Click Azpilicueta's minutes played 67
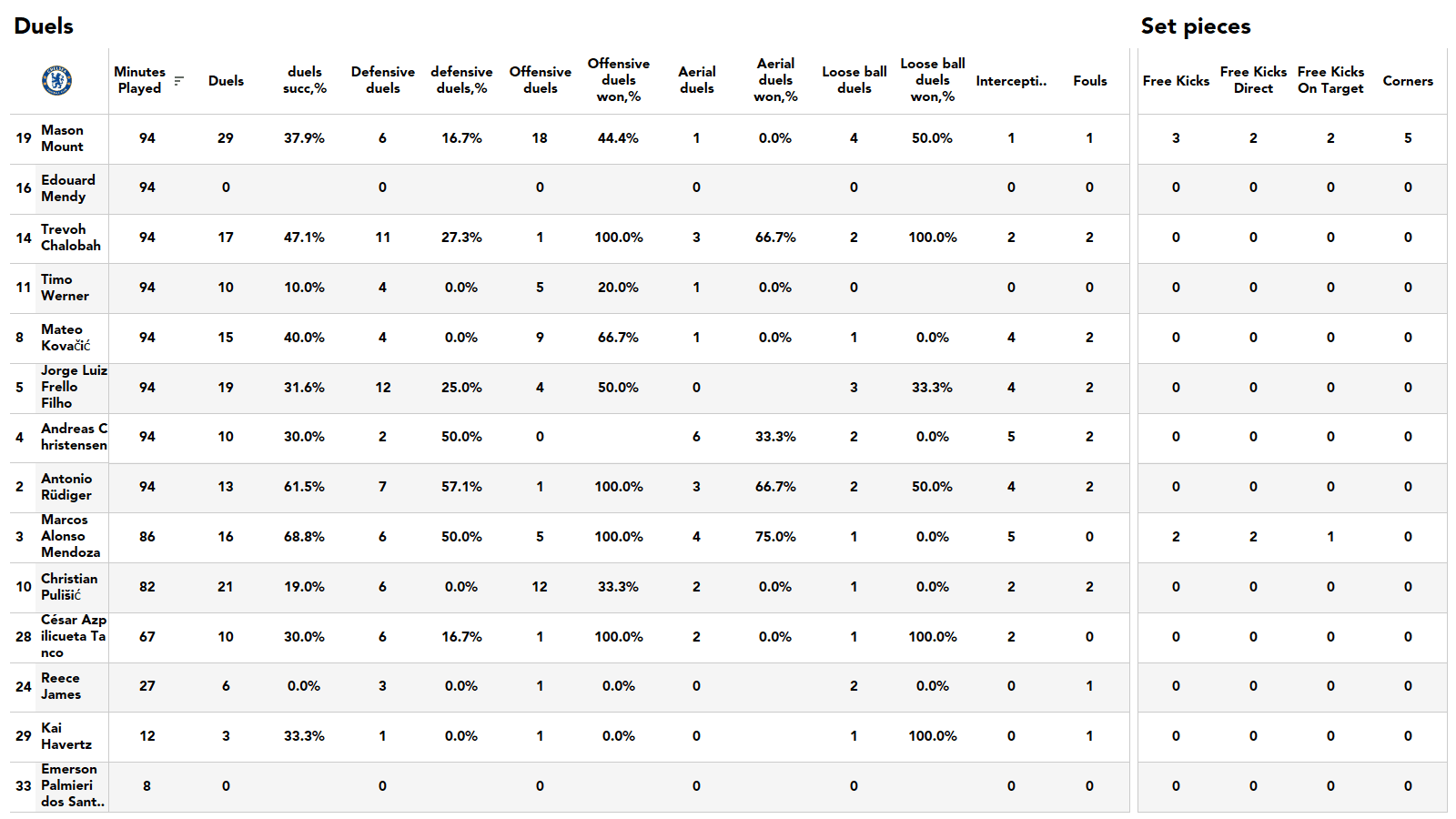Viewport: 1456px width, 819px height. pos(147,637)
